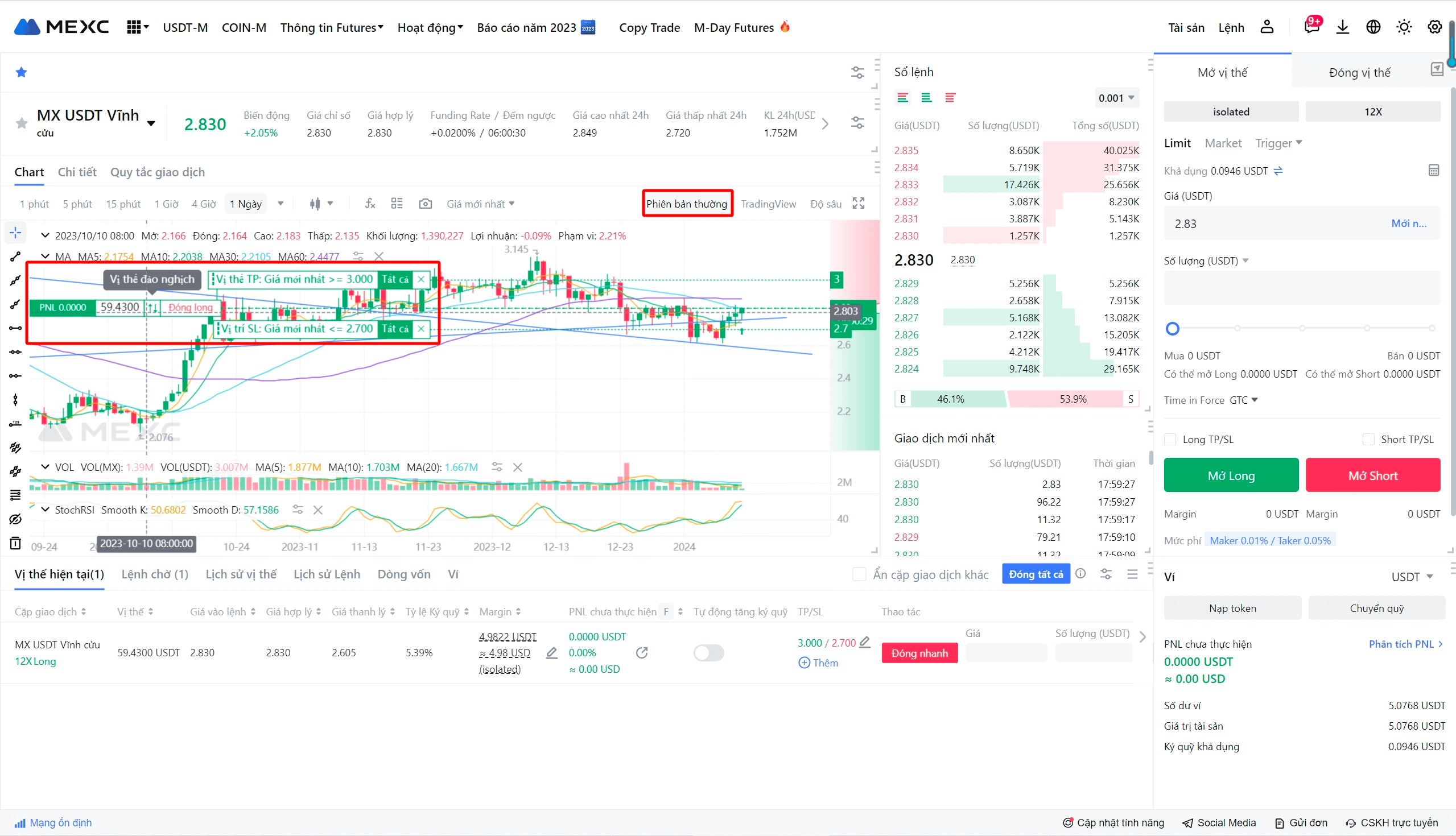Click the order quantity slider handle
The height and width of the screenshot is (836, 1456).
pyautogui.click(x=1172, y=329)
